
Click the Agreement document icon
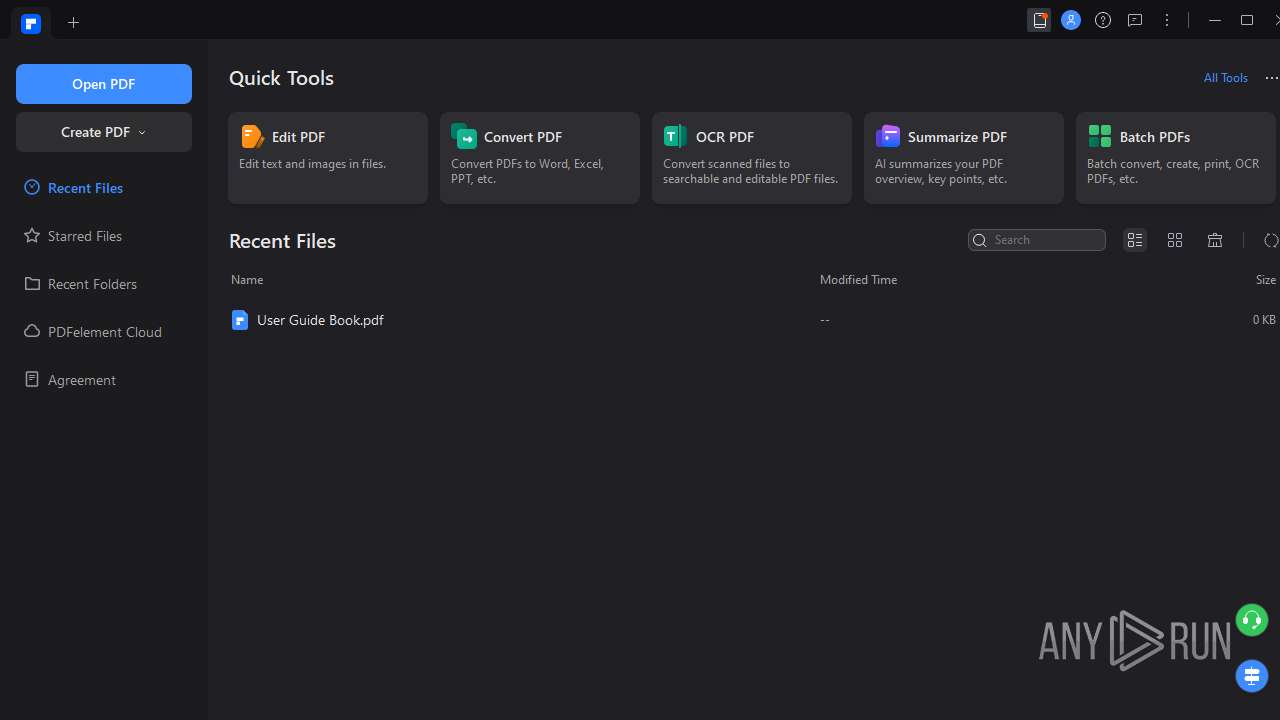coord(32,379)
